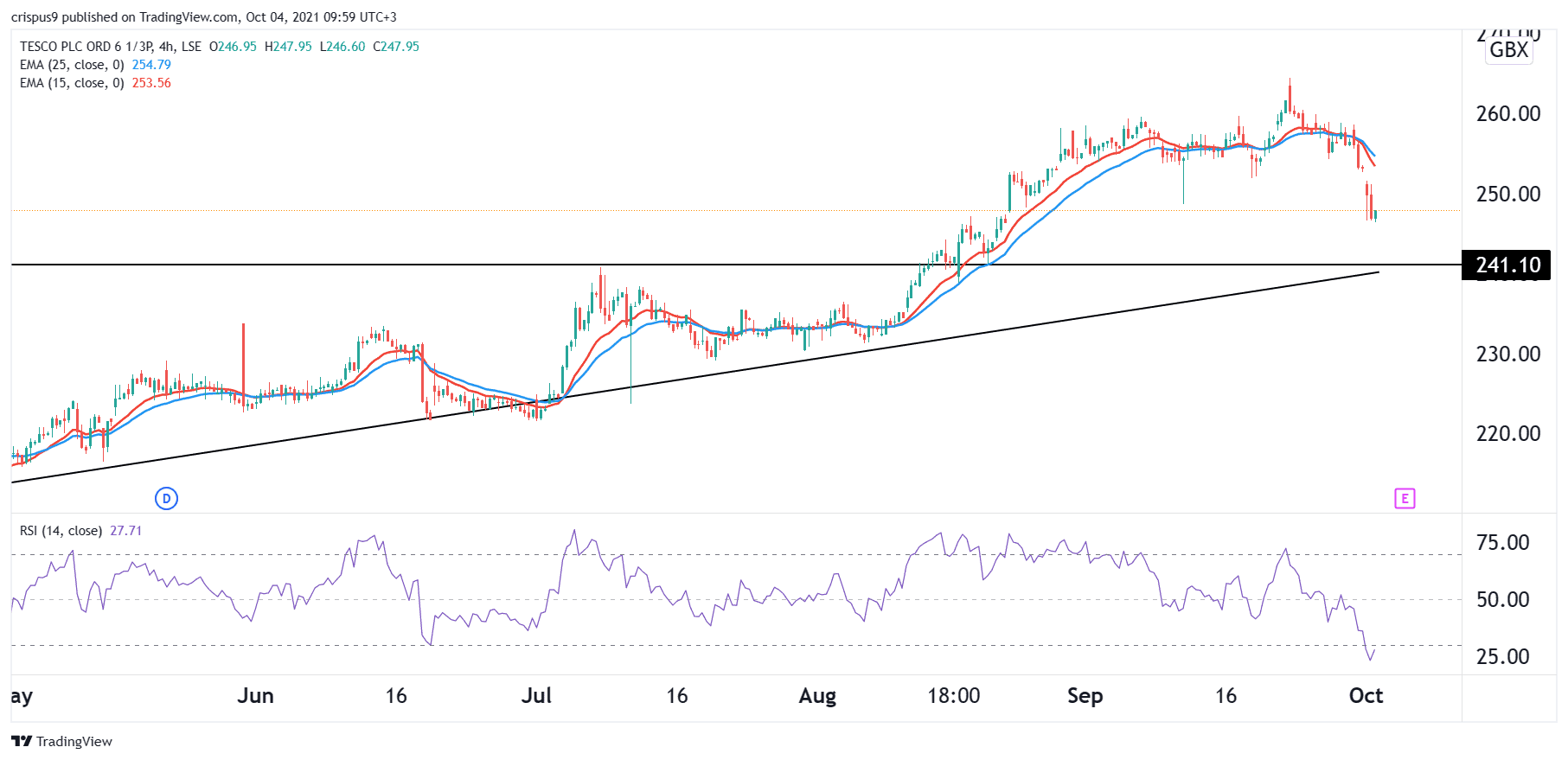Click the closing price C247.95 value
Image resolution: width=1568 pixels, height=760 pixels.
pos(396,47)
